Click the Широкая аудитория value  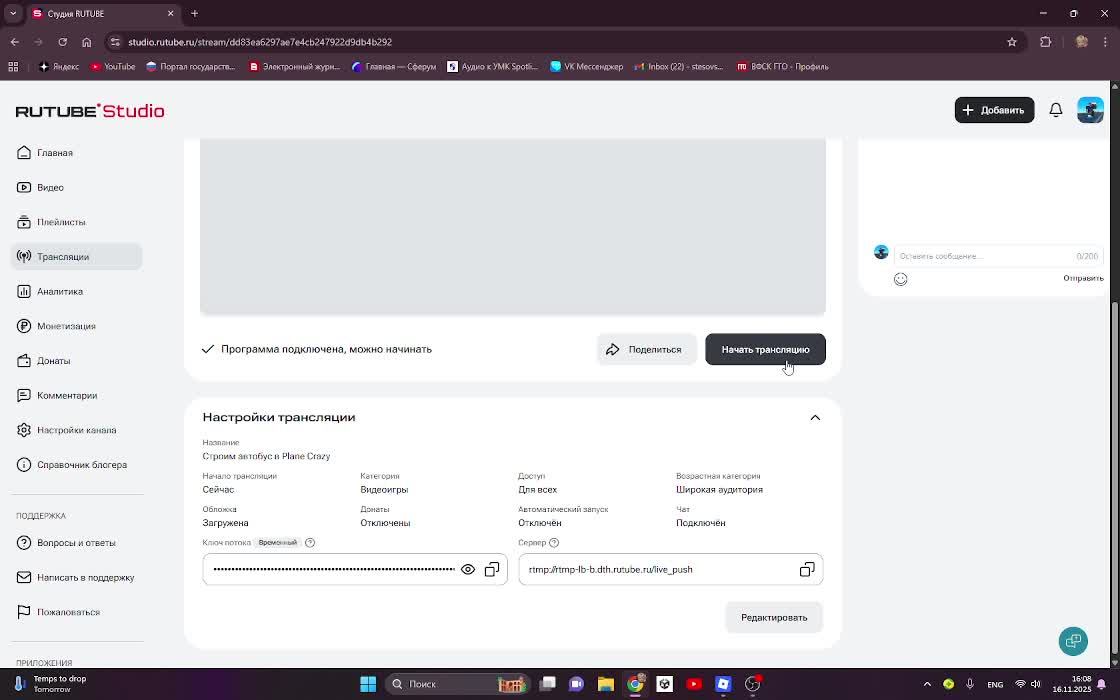[719, 489]
